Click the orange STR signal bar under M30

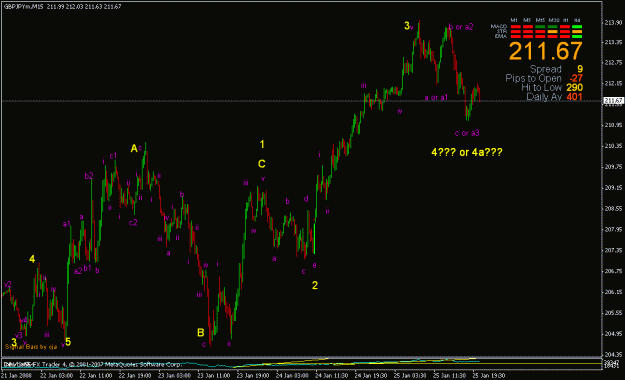[x=552, y=32]
